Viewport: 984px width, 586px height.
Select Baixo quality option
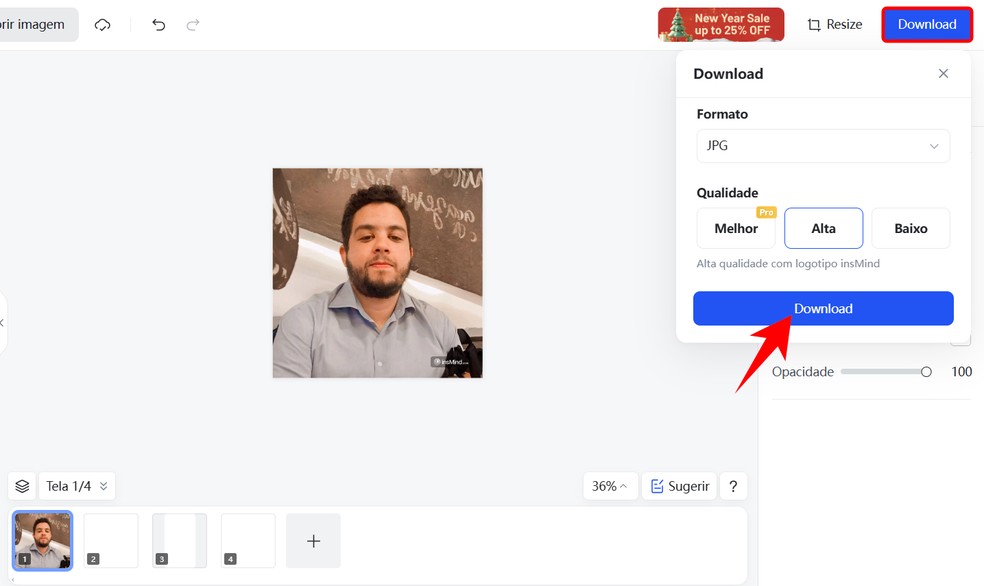[910, 228]
